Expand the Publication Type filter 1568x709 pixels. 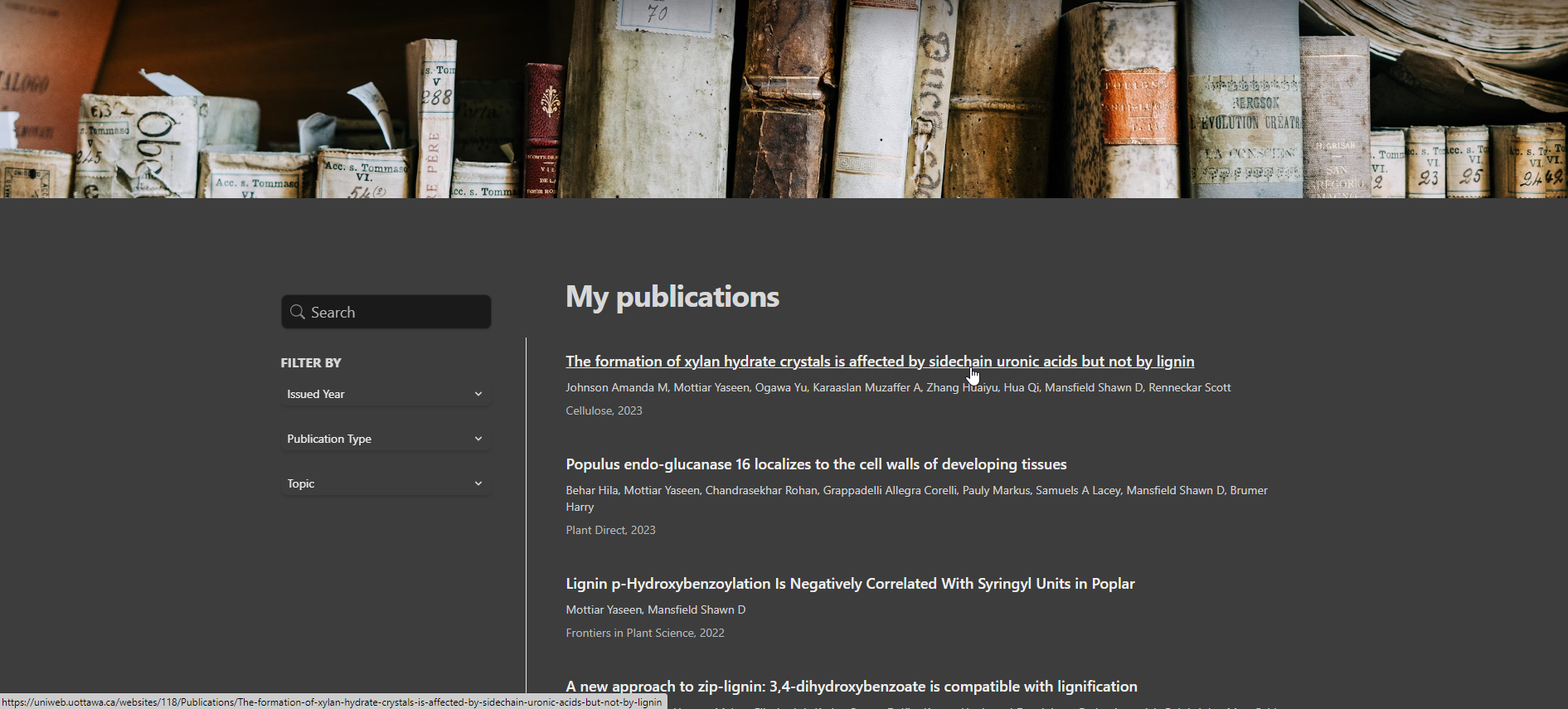tap(373, 439)
